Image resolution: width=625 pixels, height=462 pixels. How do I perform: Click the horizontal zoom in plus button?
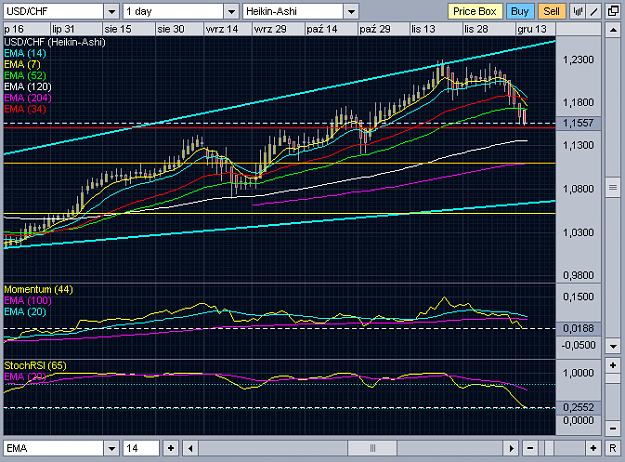[594, 448]
